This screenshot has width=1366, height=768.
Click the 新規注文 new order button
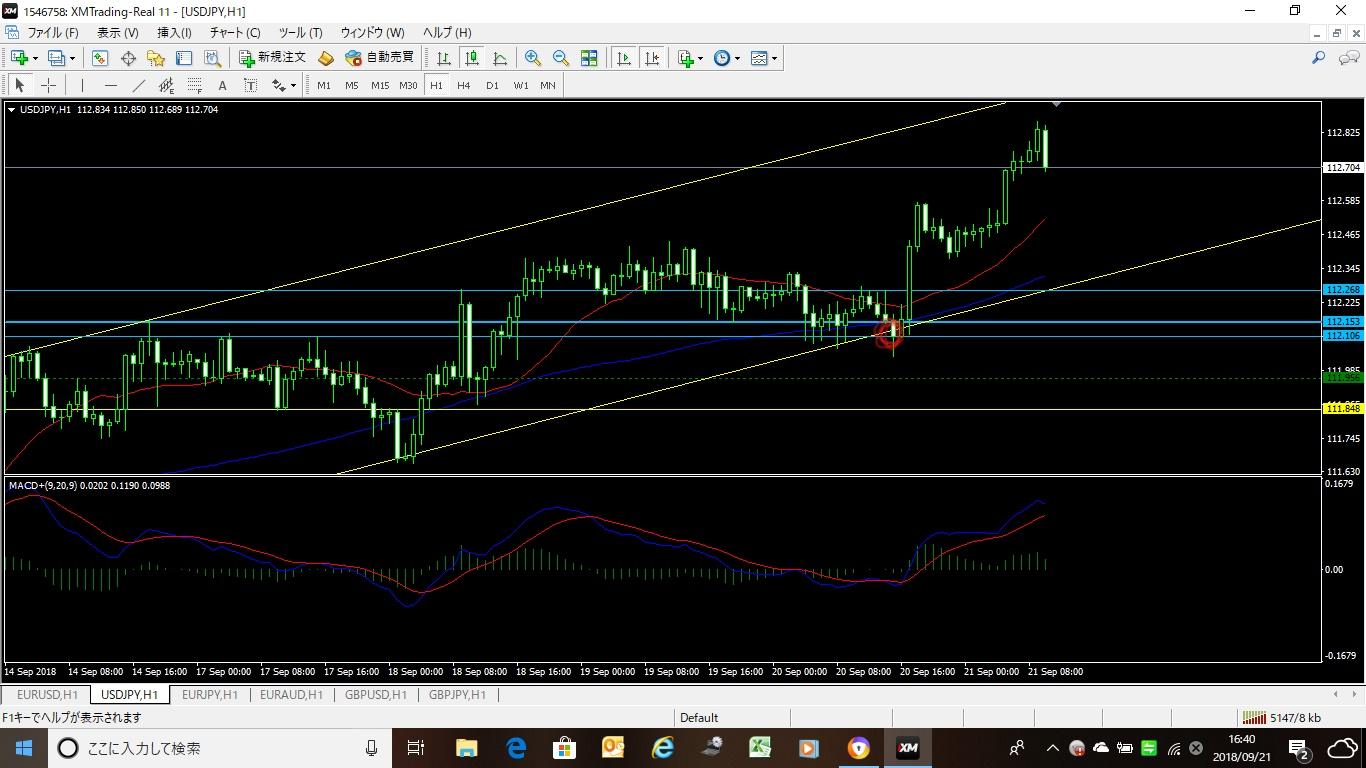(273, 58)
